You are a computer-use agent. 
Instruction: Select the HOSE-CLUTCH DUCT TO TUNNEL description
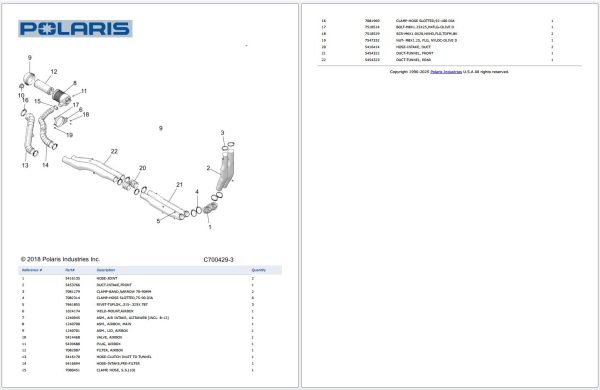tap(124, 357)
